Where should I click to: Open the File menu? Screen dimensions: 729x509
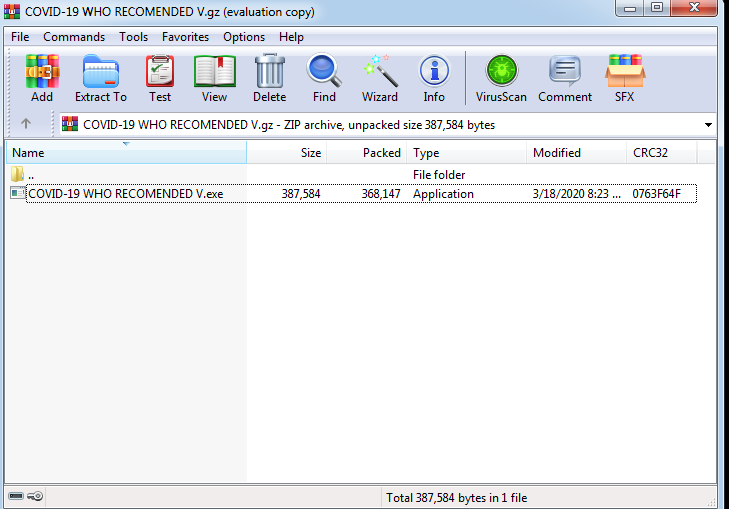(20, 37)
